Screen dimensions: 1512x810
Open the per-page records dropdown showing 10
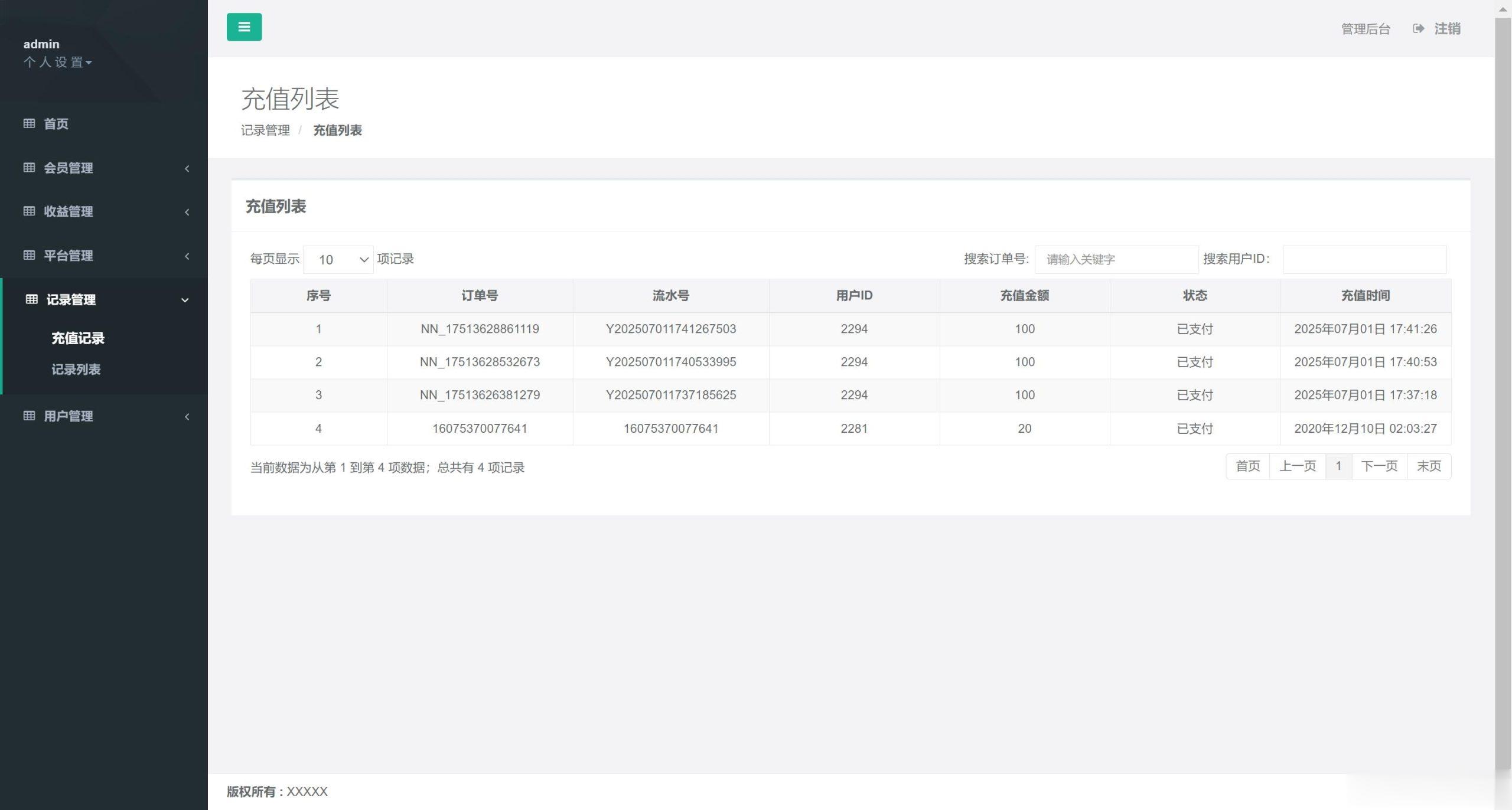337,259
